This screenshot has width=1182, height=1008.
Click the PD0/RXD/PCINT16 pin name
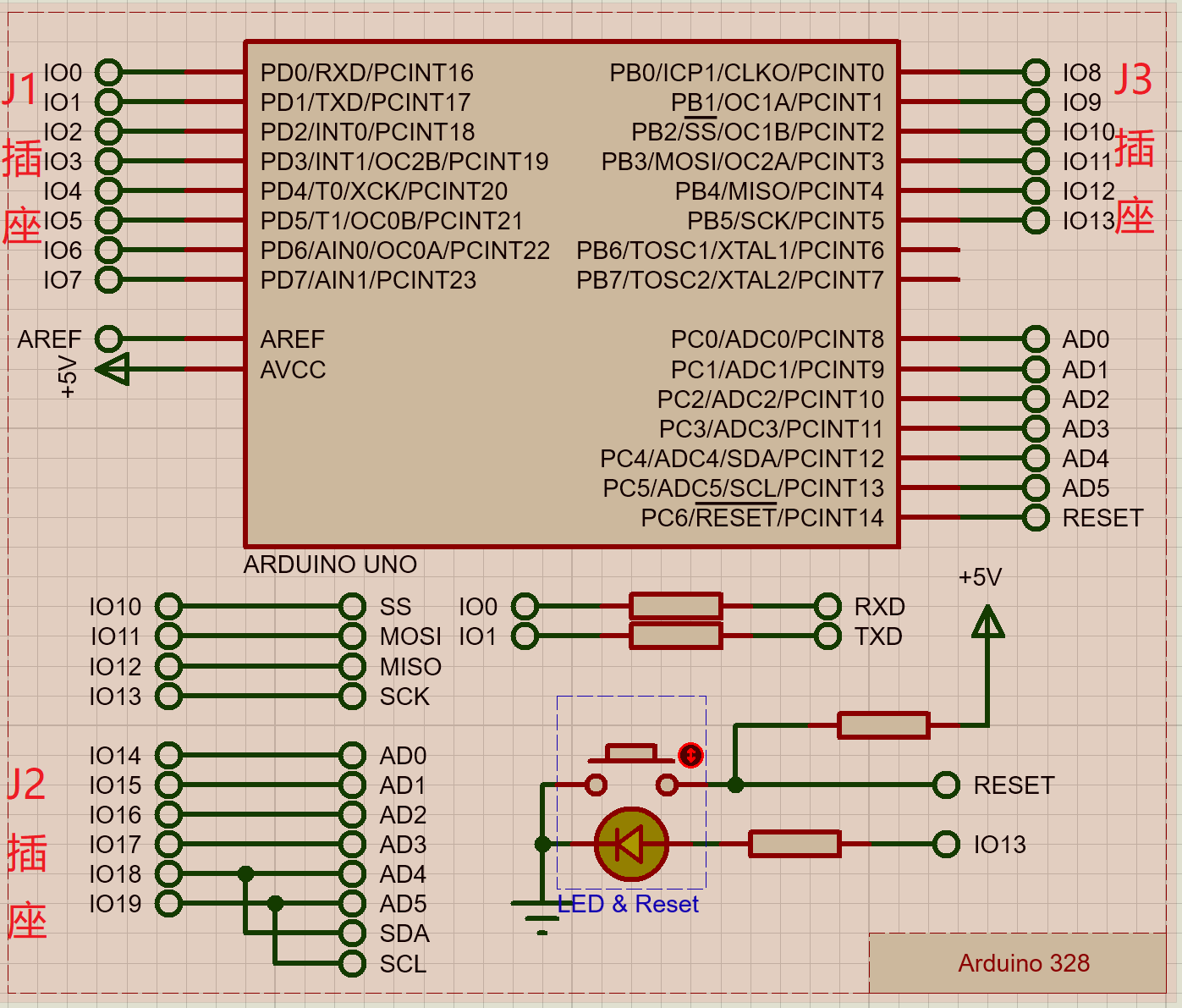pos(366,73)
